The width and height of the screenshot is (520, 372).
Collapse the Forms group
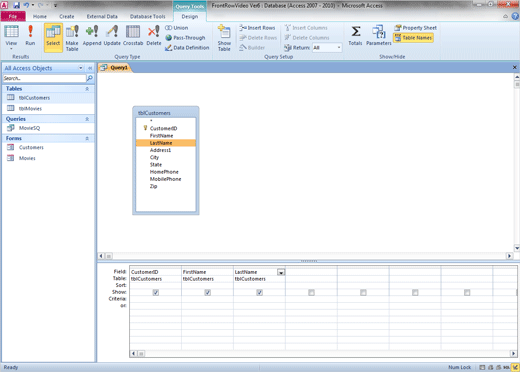coord(87,138)
